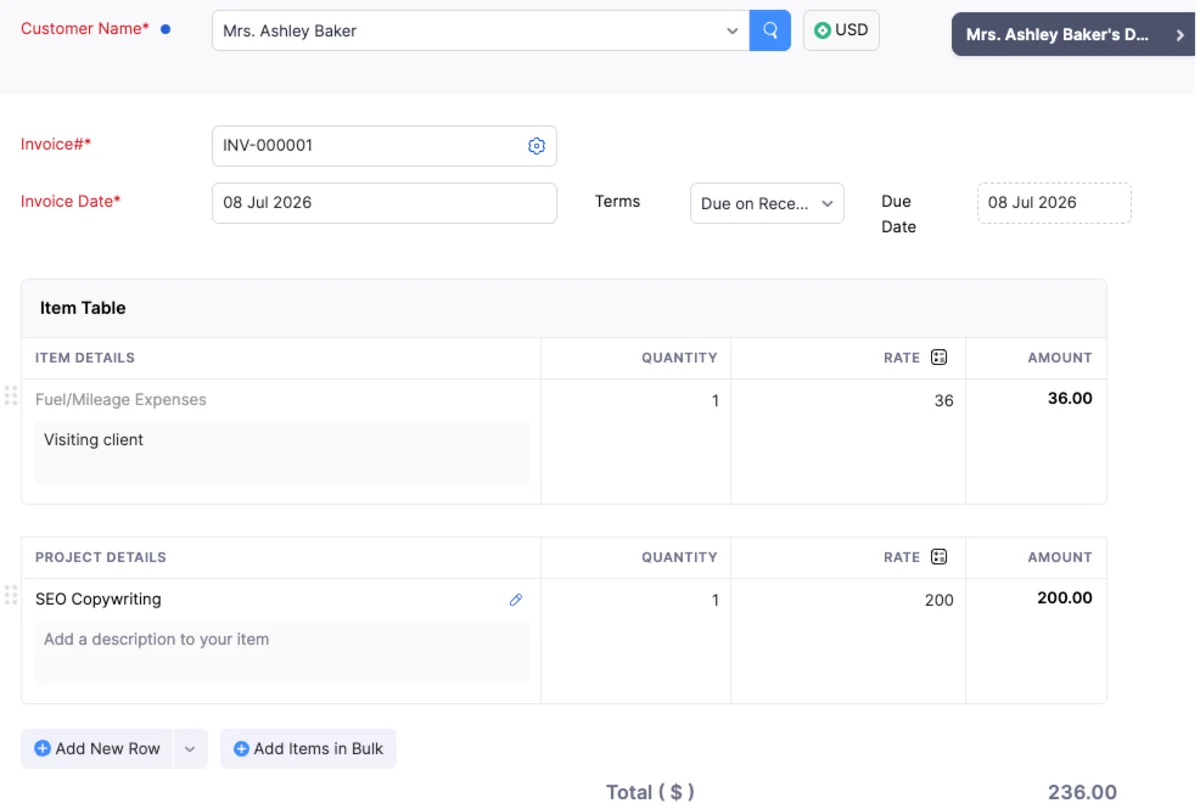
Task: Click Add Items in Bulk button
Action: (308, 748)
